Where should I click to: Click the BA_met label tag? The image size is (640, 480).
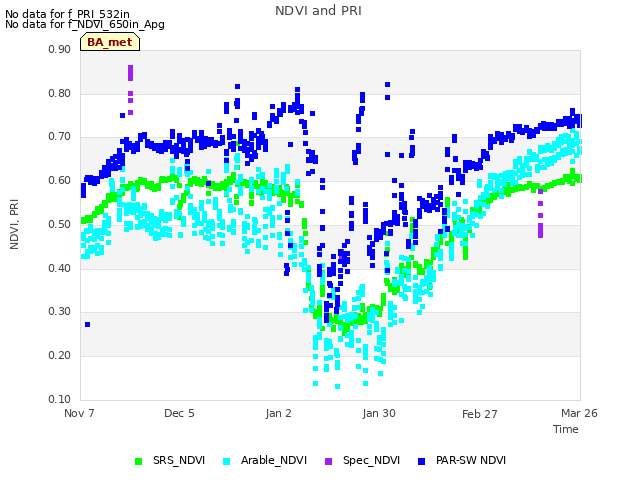coord(110,42)
